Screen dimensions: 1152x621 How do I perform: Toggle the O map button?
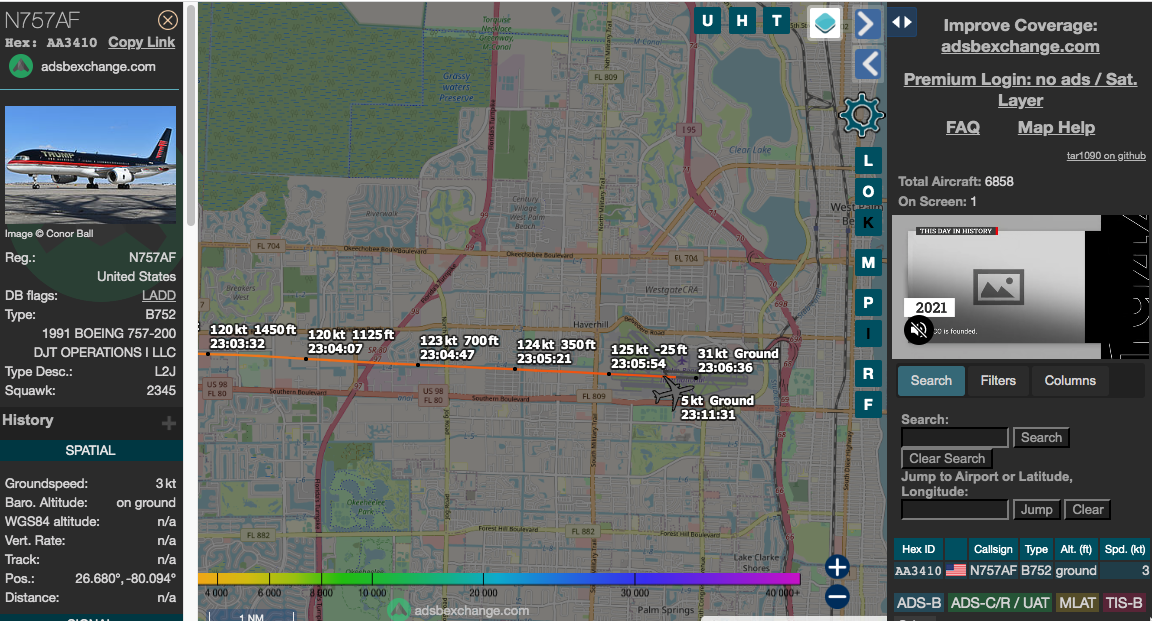tap(868, 192)
